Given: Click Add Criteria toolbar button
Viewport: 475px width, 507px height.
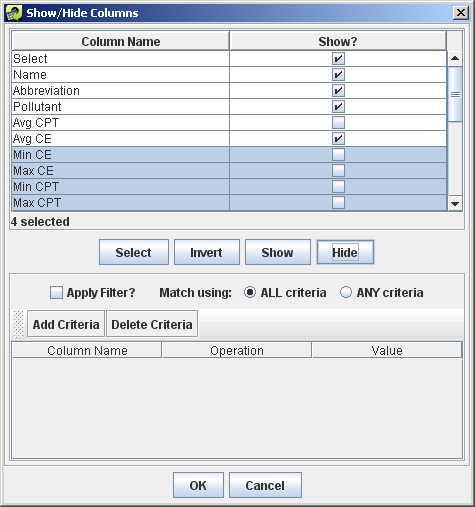Looking at the screenshot, I should (x=66, y=324).
